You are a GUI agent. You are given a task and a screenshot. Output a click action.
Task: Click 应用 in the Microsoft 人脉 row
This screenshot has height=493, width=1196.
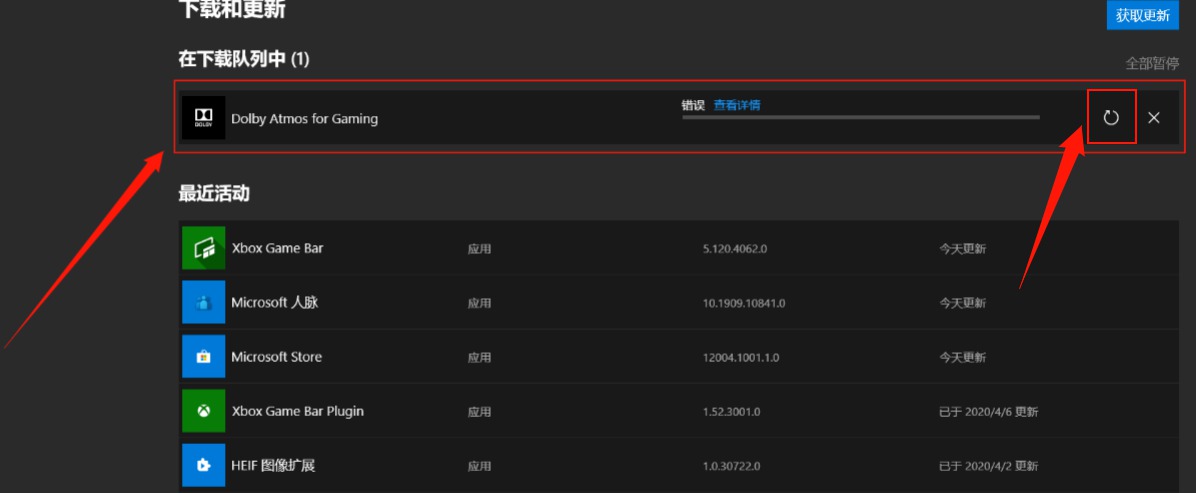[x=480, y=303]
